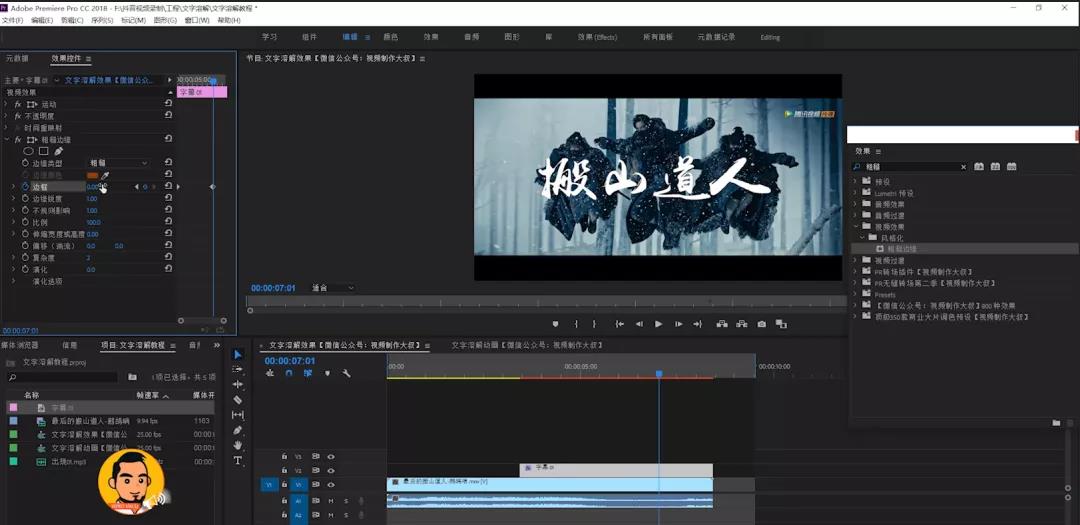Expand the Presets folder in Effects
This screenshot has width=1080, height=525.
[x=856, y=294]
